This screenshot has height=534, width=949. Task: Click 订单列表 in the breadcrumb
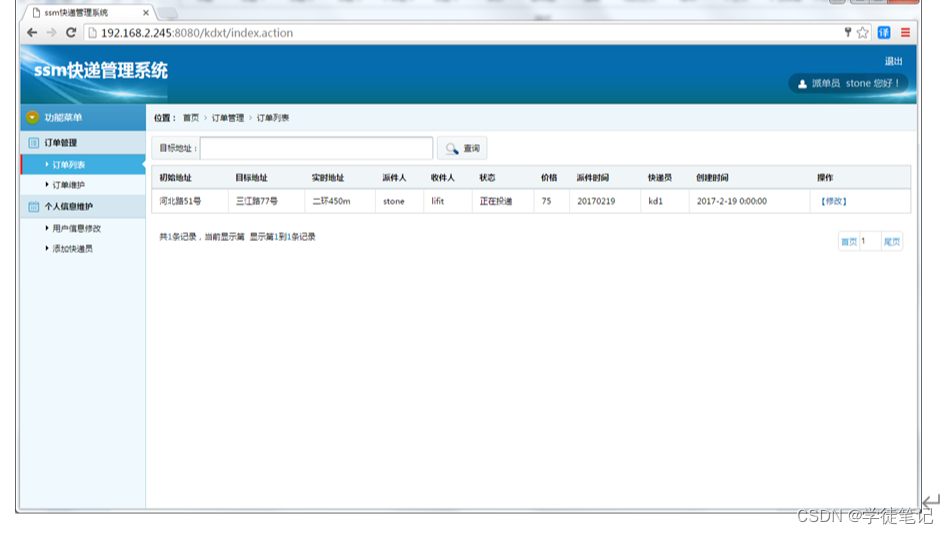[x=272, y=118]
